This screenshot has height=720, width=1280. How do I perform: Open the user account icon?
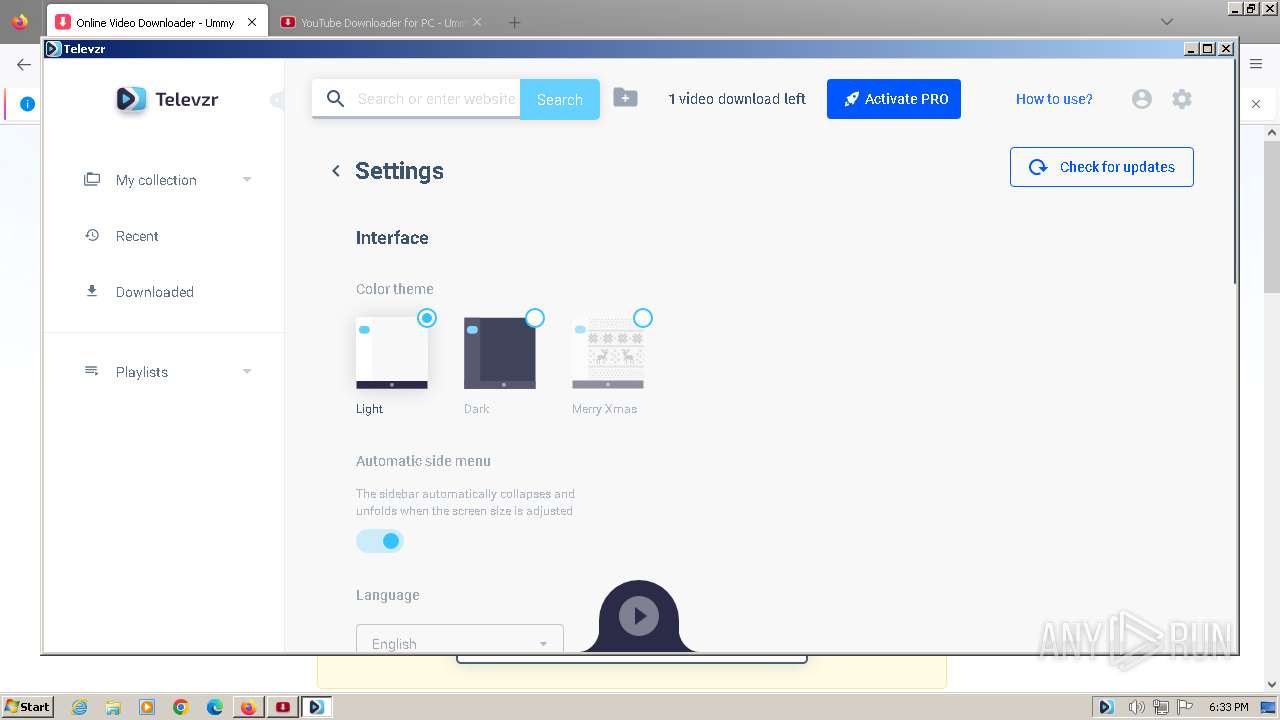click(1142, 99)
